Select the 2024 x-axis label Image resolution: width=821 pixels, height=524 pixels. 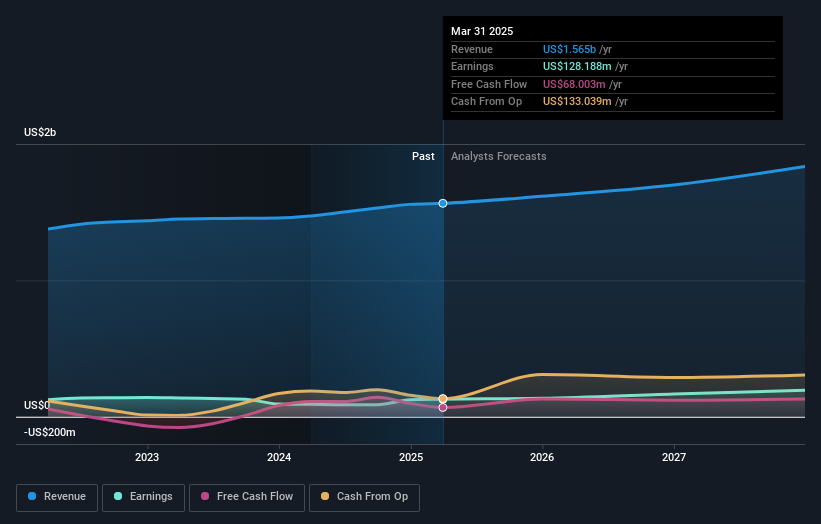[x=279, y=457]
